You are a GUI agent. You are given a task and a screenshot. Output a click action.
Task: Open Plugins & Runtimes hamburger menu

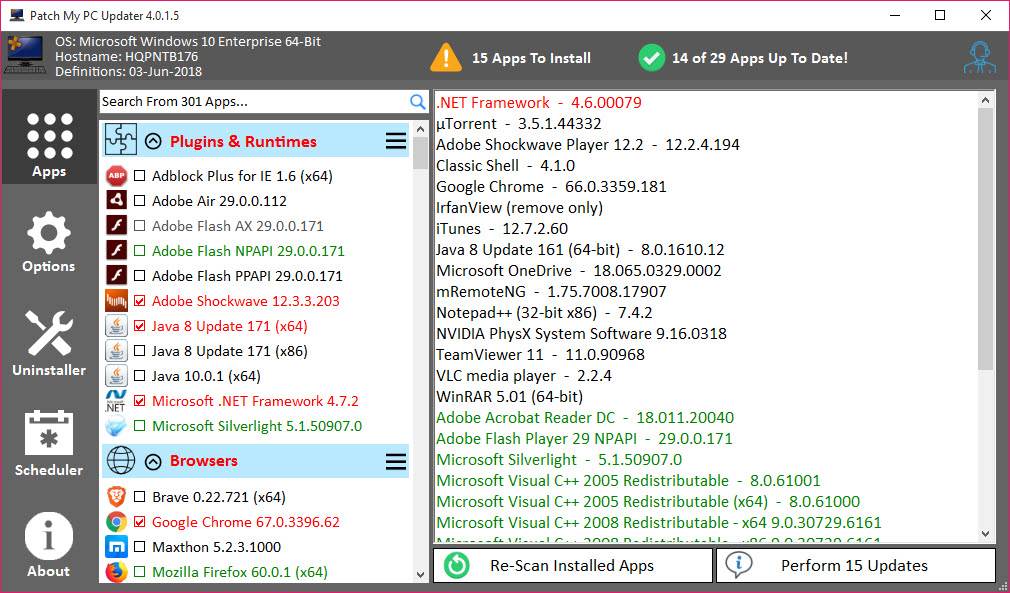(395, 141)
